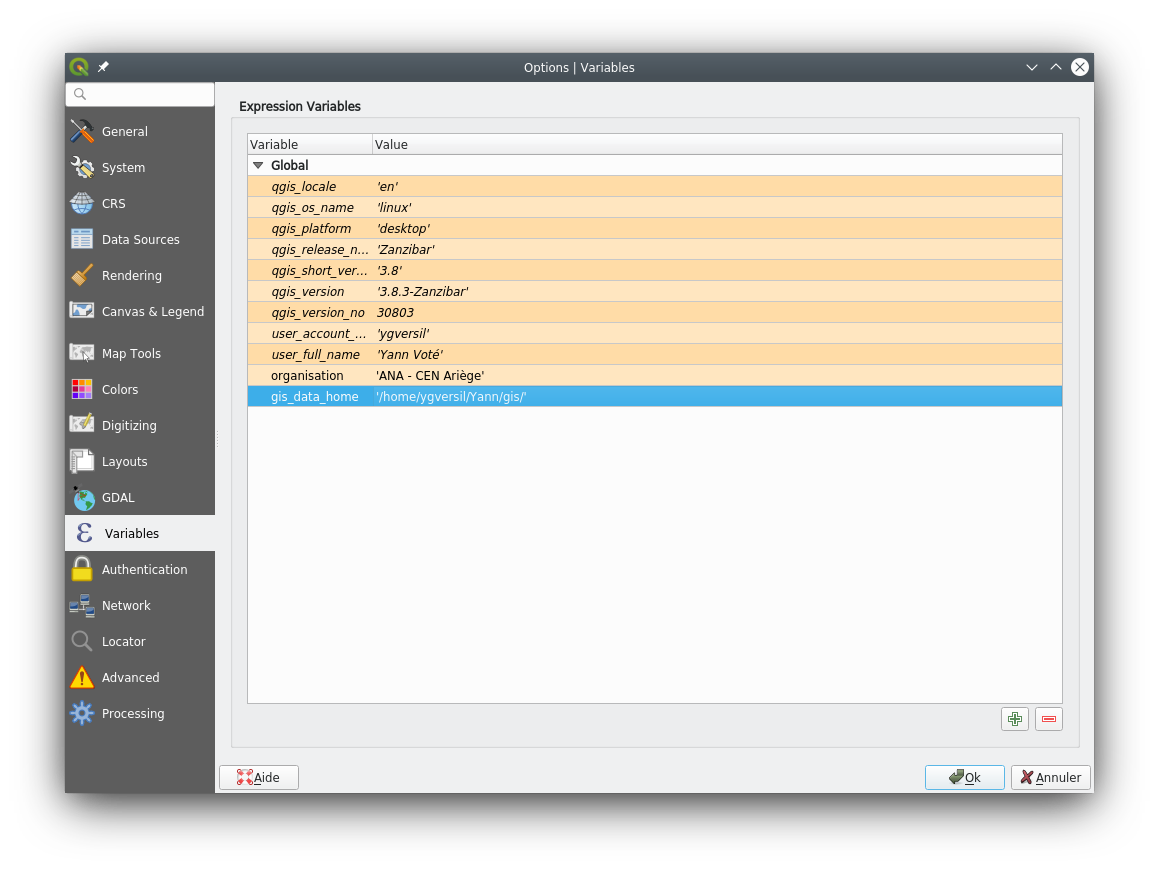Click the Digitizing pencil icon
This screenshot has width=1159, height=870.
tap(82, 425)
